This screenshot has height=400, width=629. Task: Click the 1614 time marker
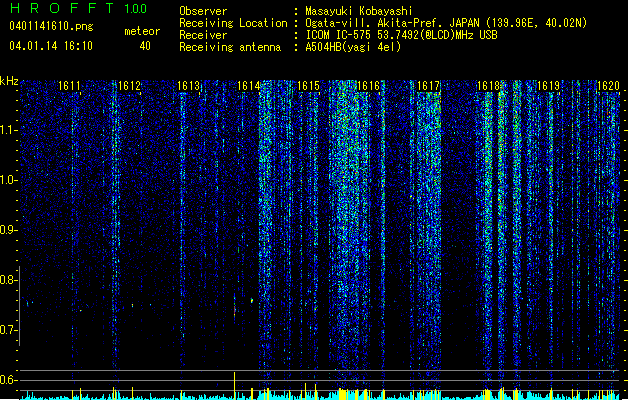(x=249, y=86)
